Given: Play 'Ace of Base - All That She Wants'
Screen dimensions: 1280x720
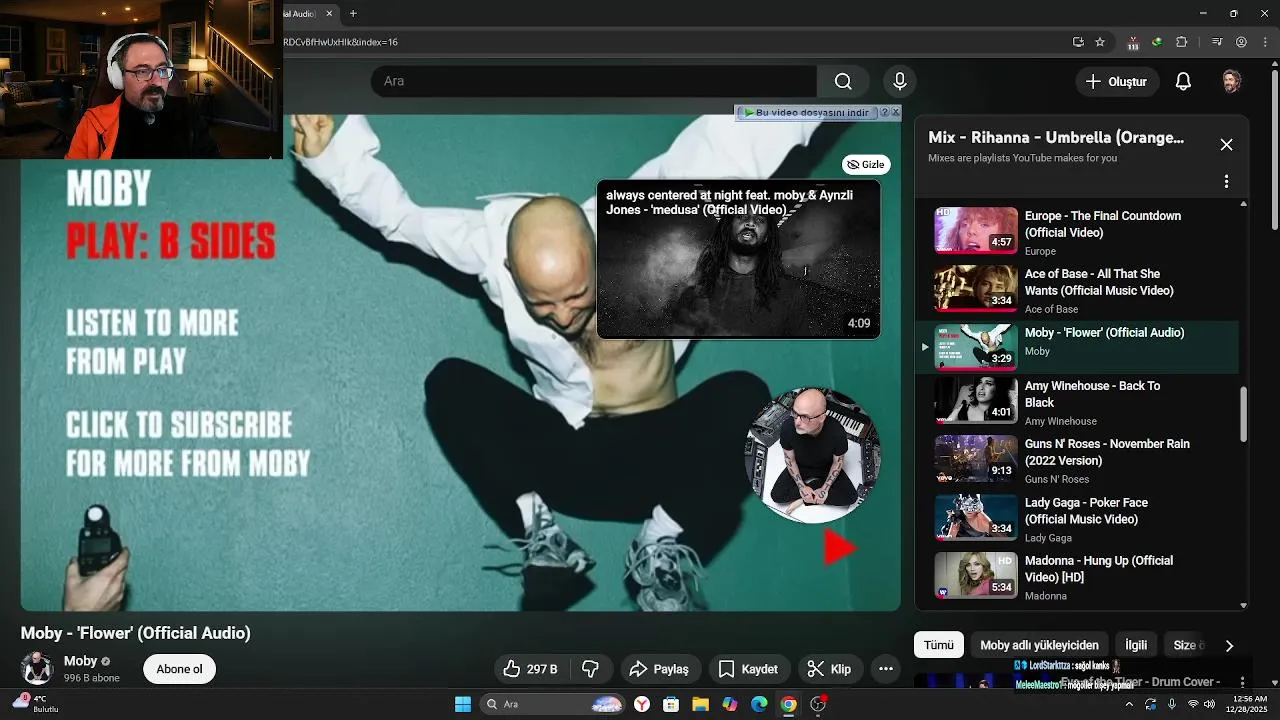Looking at the screenshot, I should point(1077,290).
